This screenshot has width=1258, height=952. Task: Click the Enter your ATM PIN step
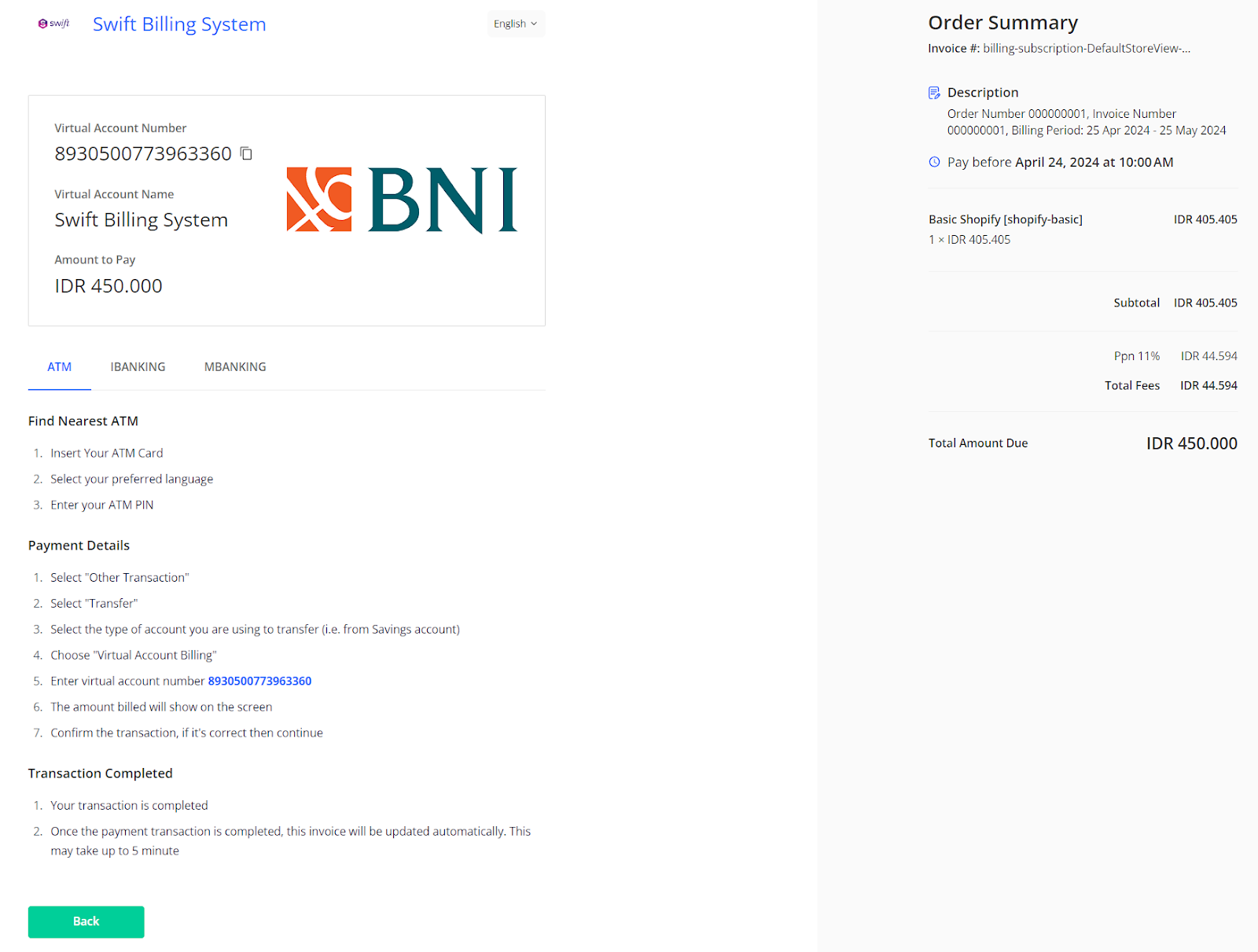(x=102, y=505)
